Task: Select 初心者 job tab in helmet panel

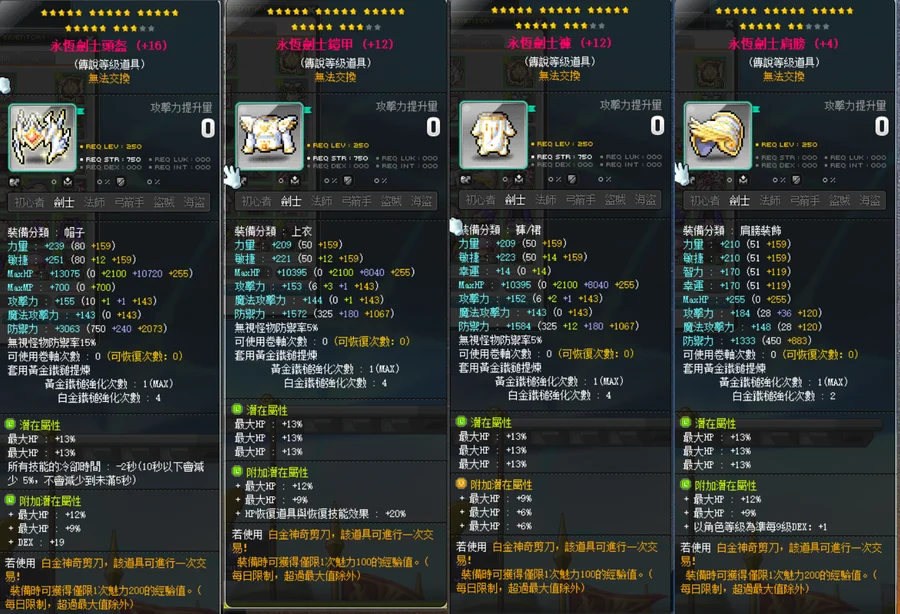Action: pyautogui.click(x=29, y=202)
